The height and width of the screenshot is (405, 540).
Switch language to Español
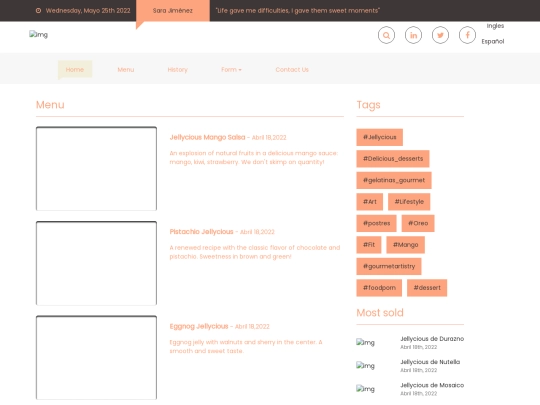coord(493,41)
